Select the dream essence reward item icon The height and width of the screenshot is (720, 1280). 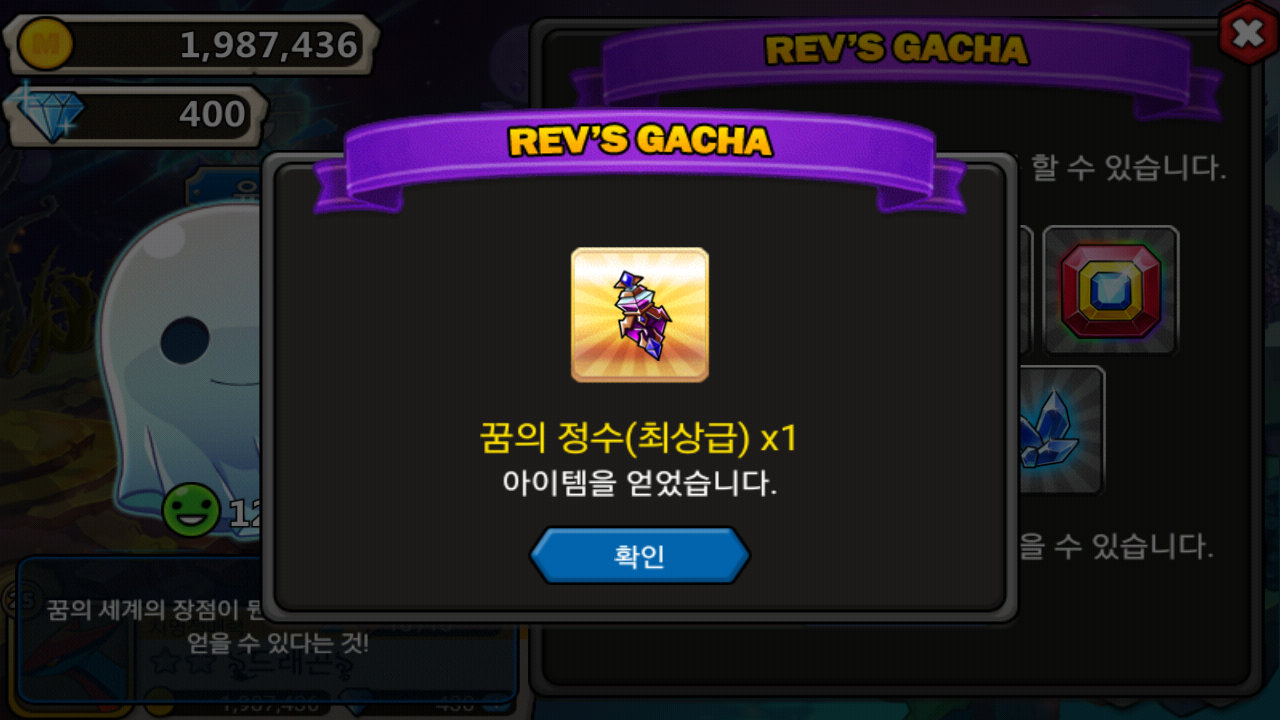640,315
